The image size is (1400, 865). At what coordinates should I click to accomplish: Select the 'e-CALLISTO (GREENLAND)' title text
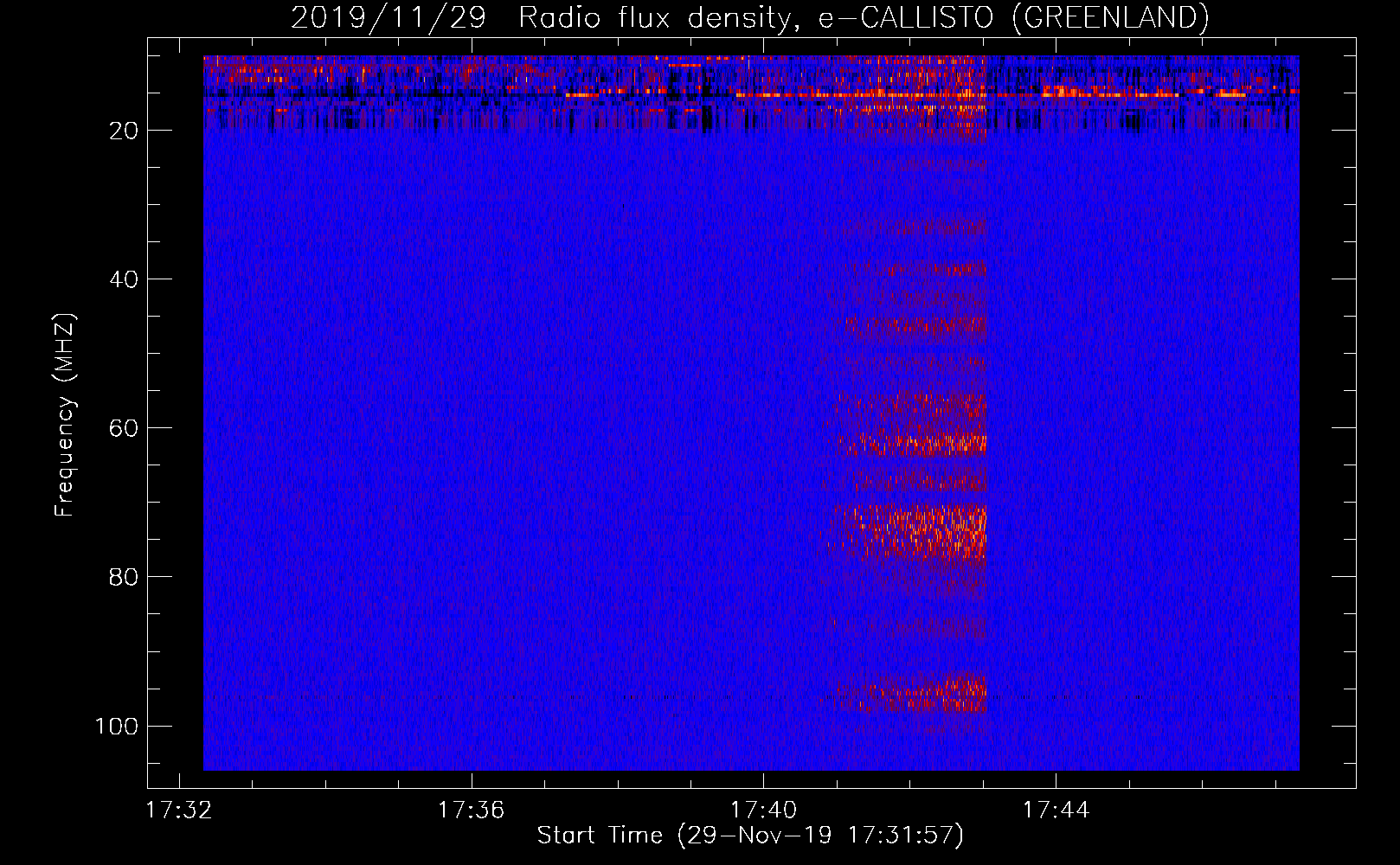point(1014,17)
